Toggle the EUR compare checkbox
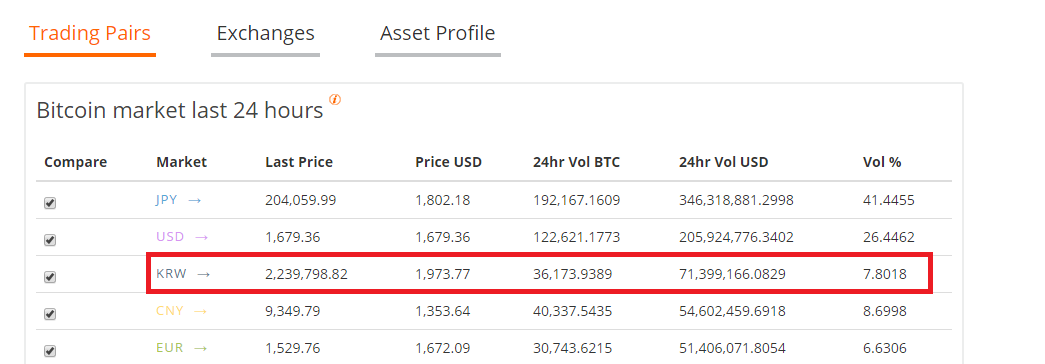The height and width of the screenshot is (364, 1045). (x=50, y=351)
